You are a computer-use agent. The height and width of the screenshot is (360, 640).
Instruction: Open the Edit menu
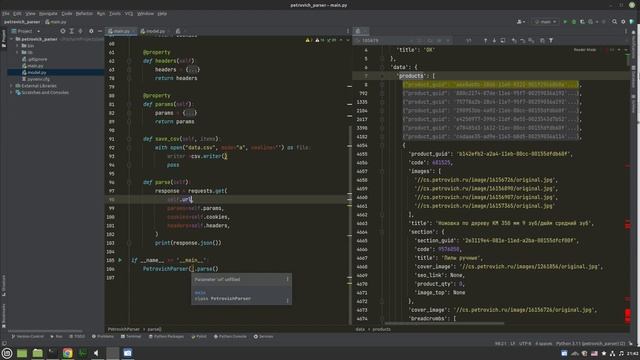[17, 13]
